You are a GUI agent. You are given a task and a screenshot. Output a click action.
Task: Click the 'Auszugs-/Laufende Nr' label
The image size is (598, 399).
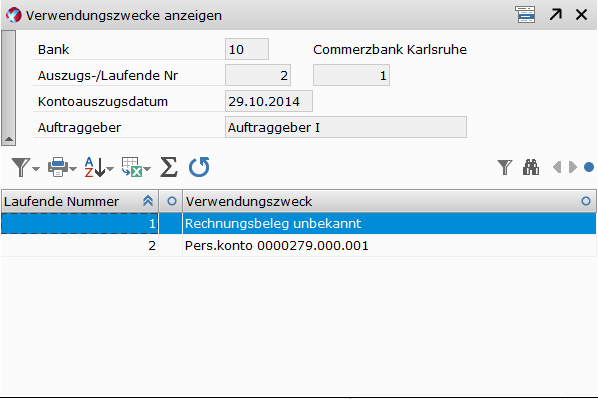[108, 76]
